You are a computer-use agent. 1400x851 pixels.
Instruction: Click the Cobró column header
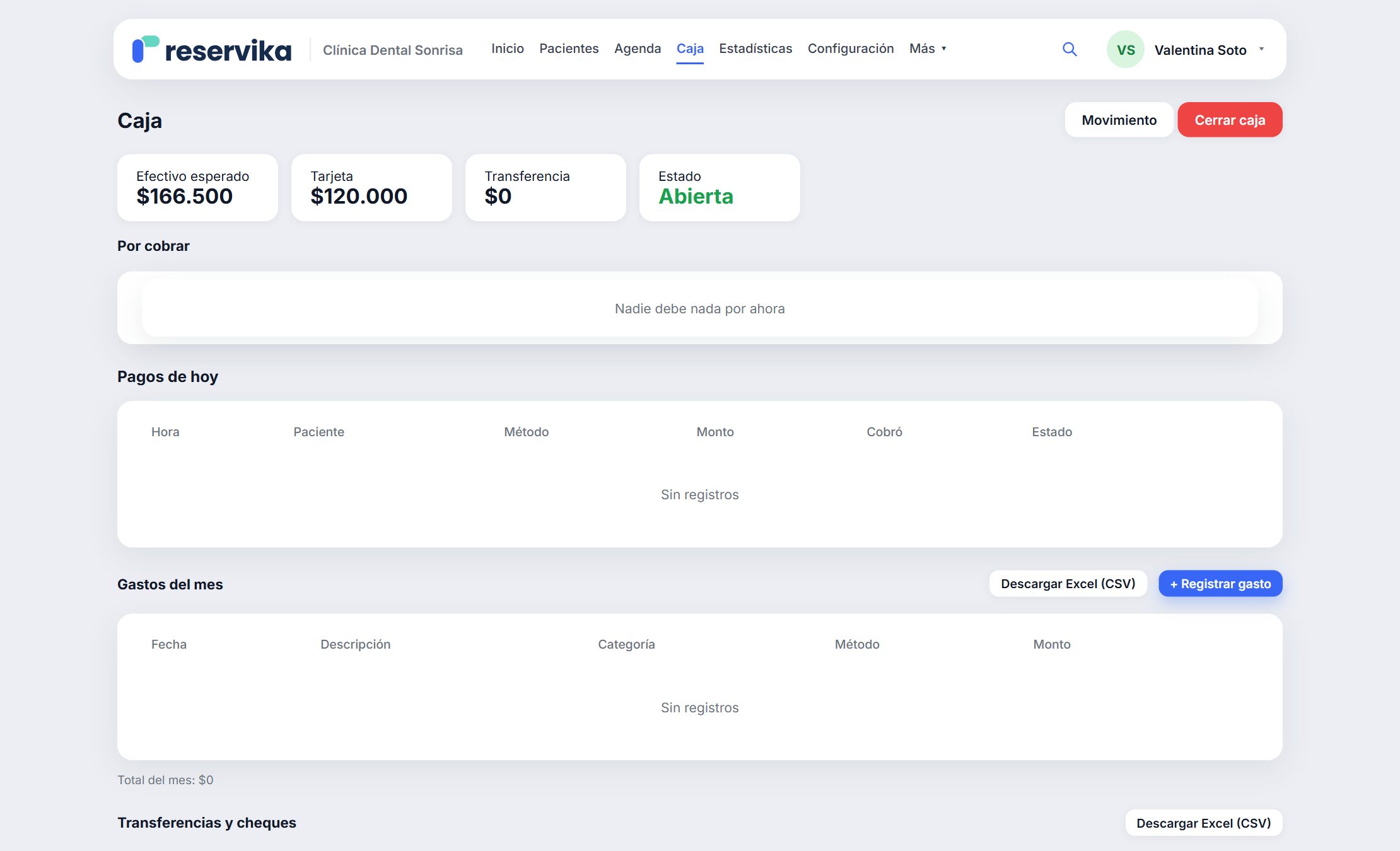[x=884, y=432]
